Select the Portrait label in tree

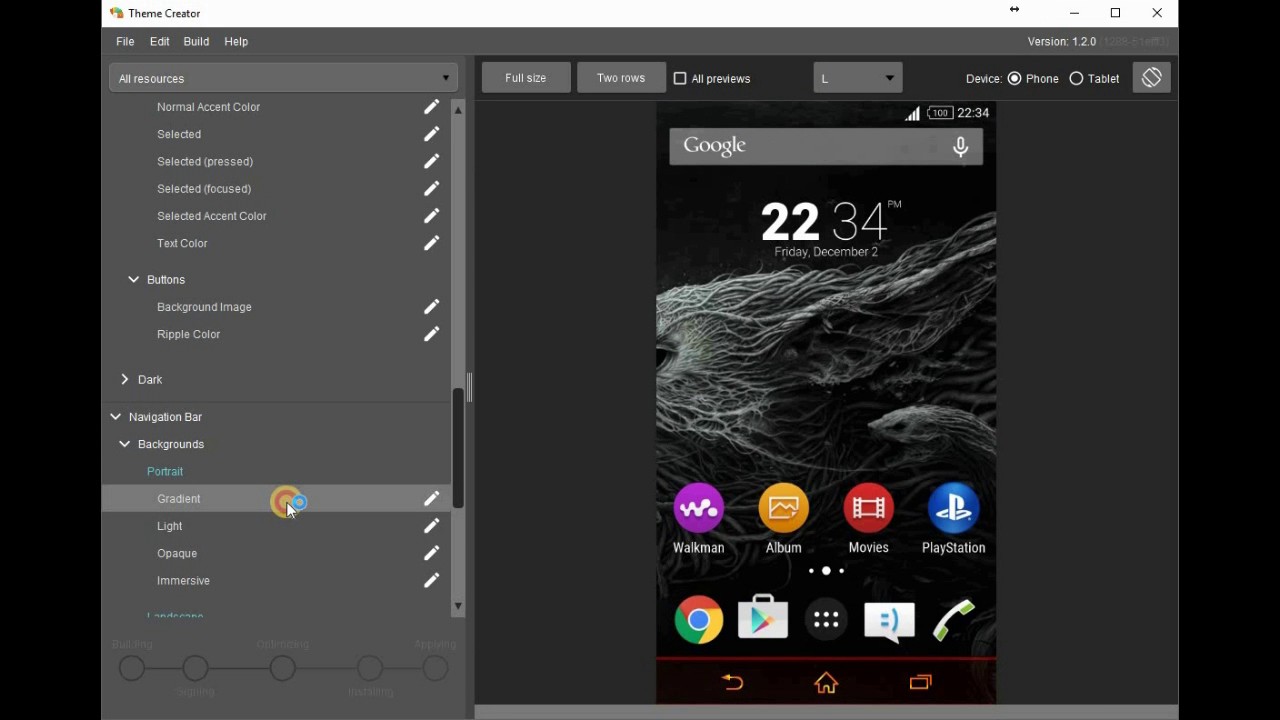point(165,471)
